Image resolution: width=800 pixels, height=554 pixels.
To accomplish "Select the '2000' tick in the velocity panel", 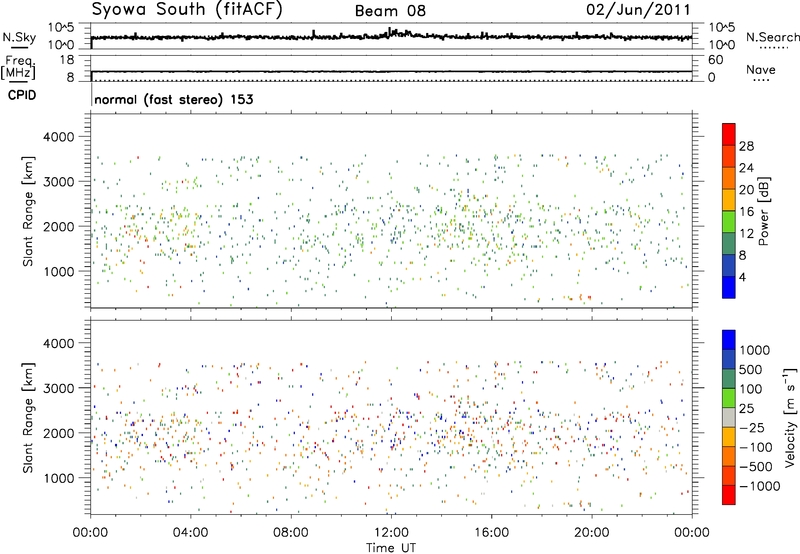I will [59, 433].
